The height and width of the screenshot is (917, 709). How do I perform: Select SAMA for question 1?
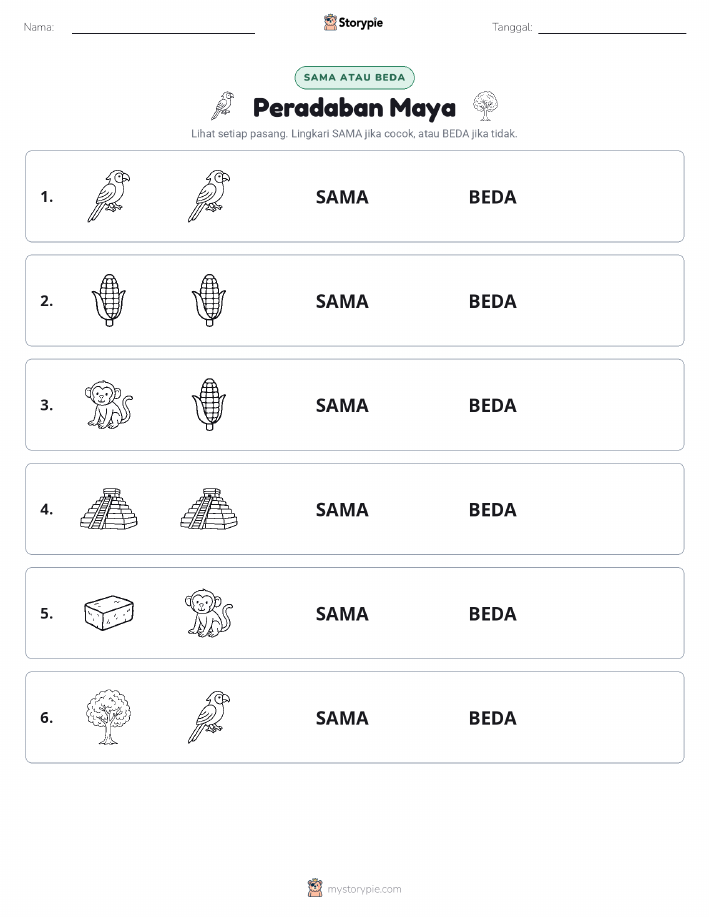(x=342, y=197)
